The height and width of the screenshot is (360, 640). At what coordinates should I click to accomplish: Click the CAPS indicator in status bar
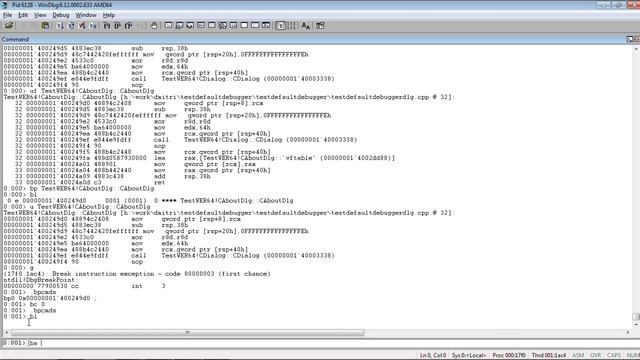pos(614,356)
